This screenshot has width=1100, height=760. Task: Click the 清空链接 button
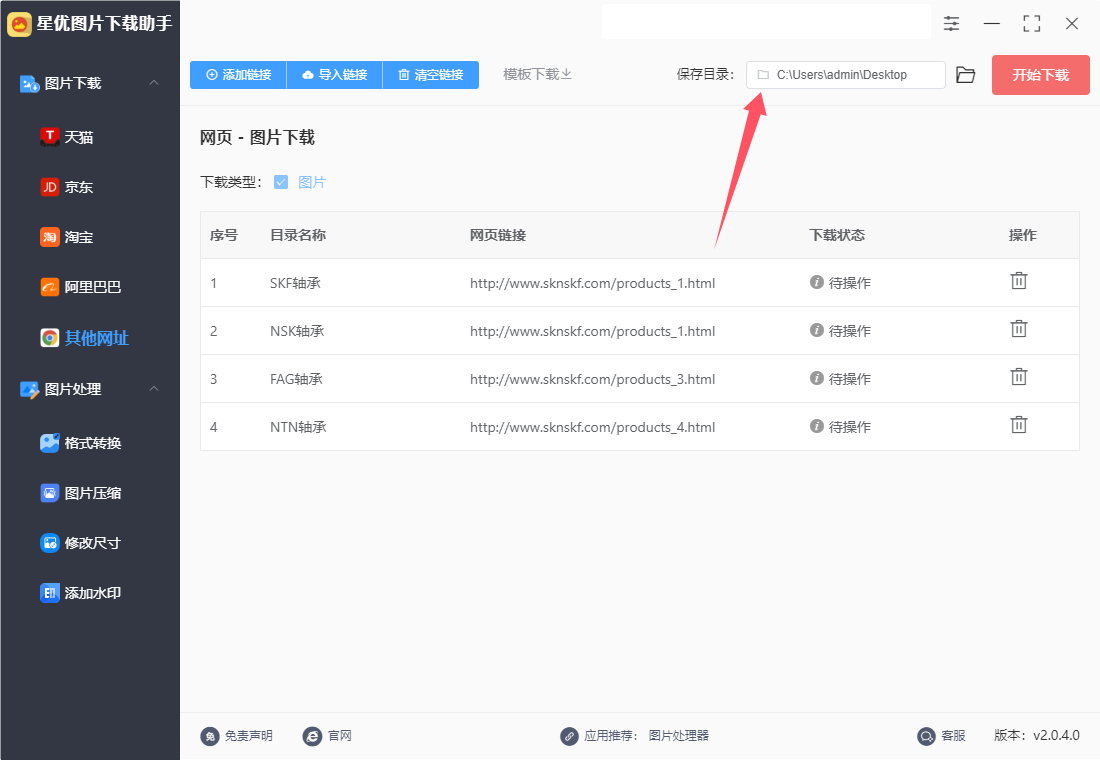(x=431, y=74)
